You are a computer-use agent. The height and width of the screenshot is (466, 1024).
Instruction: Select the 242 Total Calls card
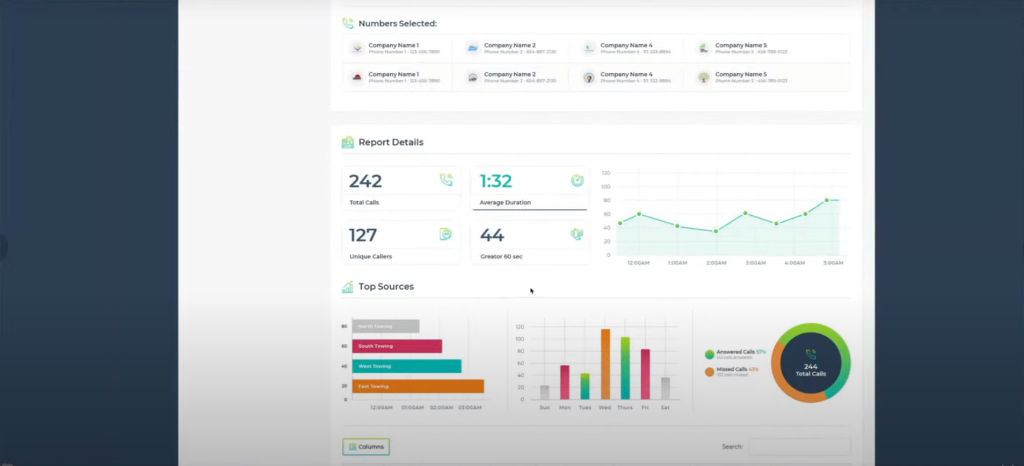(x=401, y=189)
